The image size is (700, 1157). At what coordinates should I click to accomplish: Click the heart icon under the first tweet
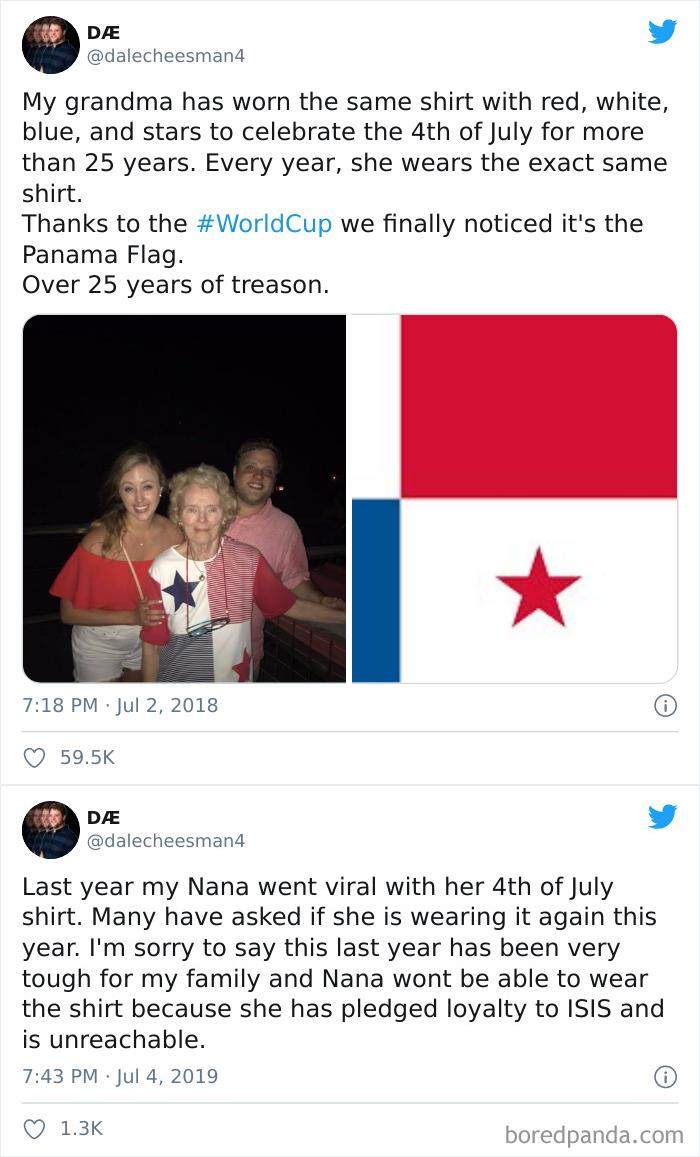pyautogui.click(x=32, y=758)
